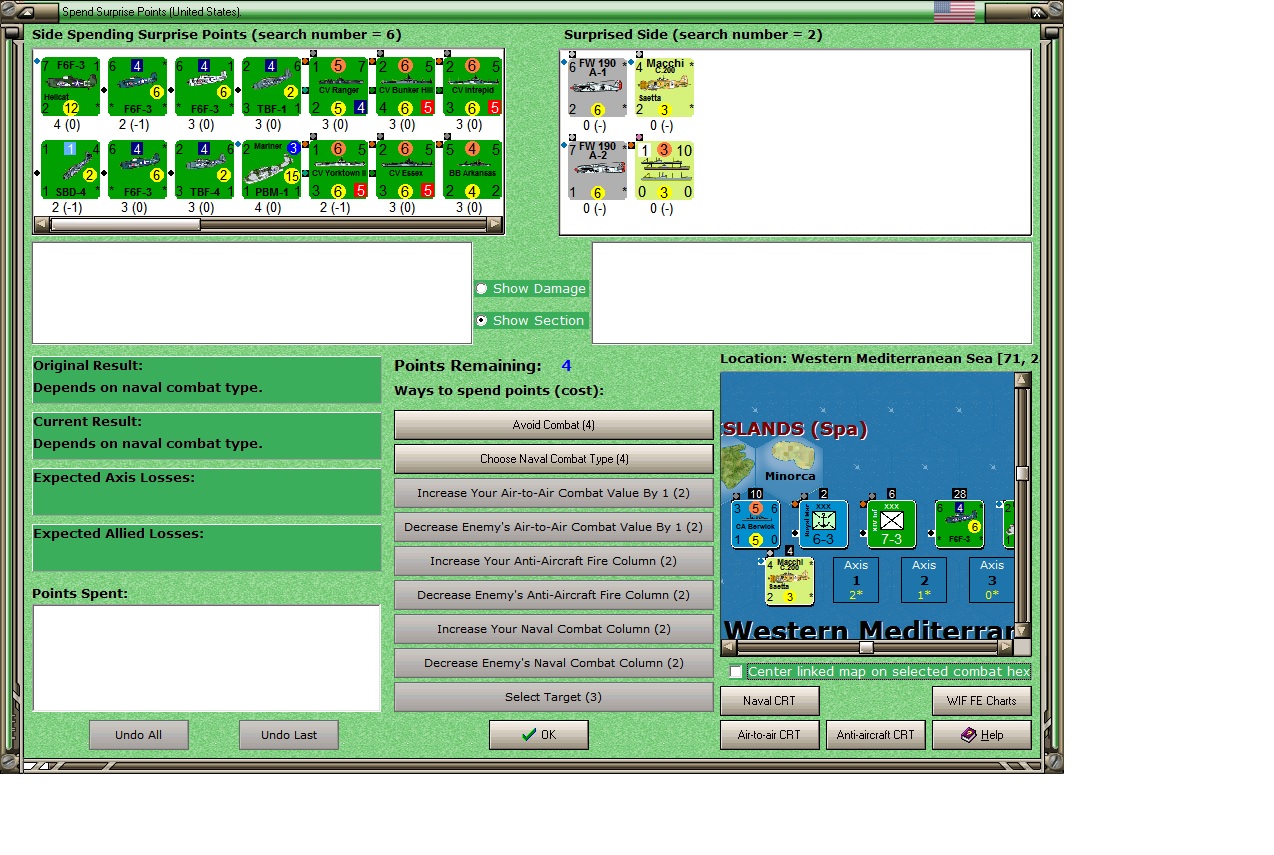This screenshot has height=855, width=1274.
Task: Click the XIV Inf 7-3 unit on map
Action: point(892,525)
